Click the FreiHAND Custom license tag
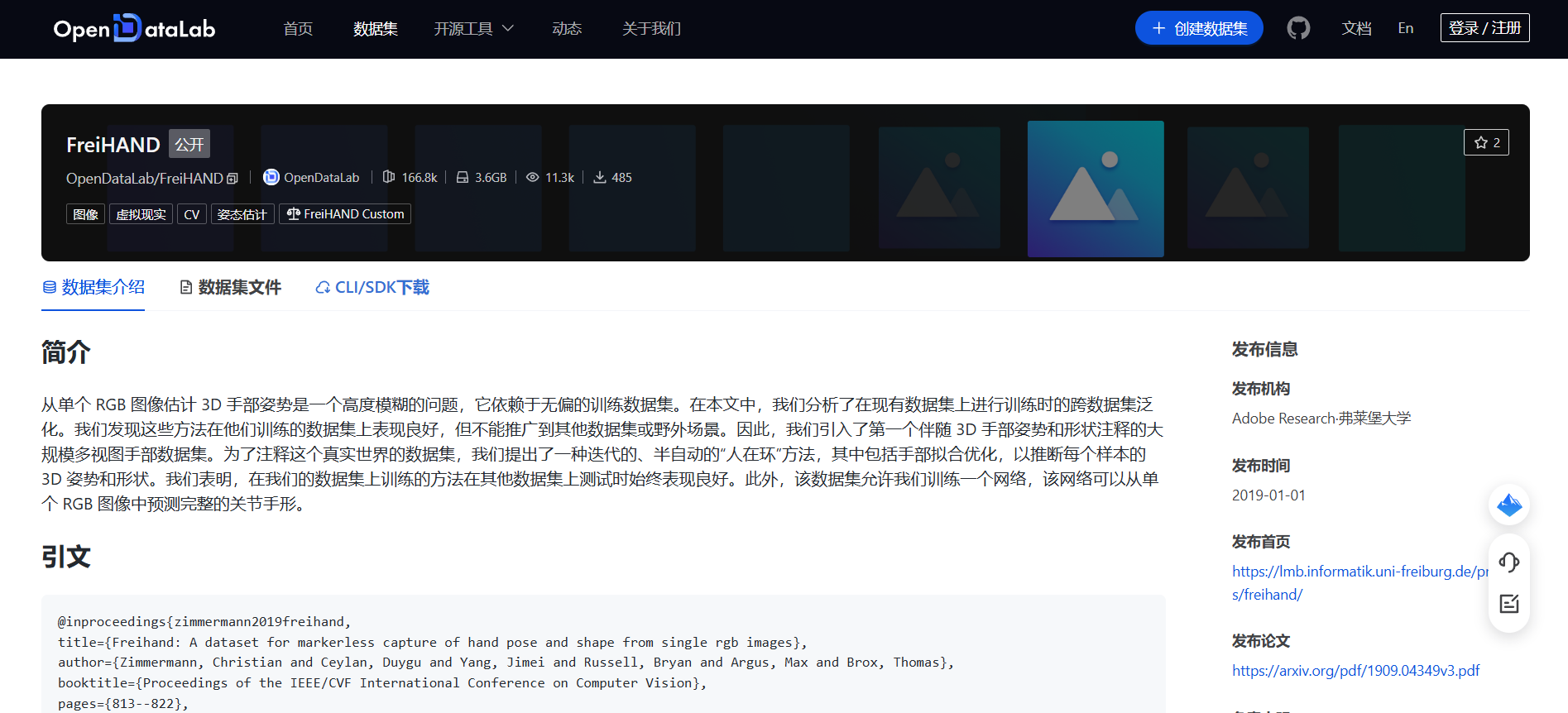 pyautogui.click(x=345, y=214)
